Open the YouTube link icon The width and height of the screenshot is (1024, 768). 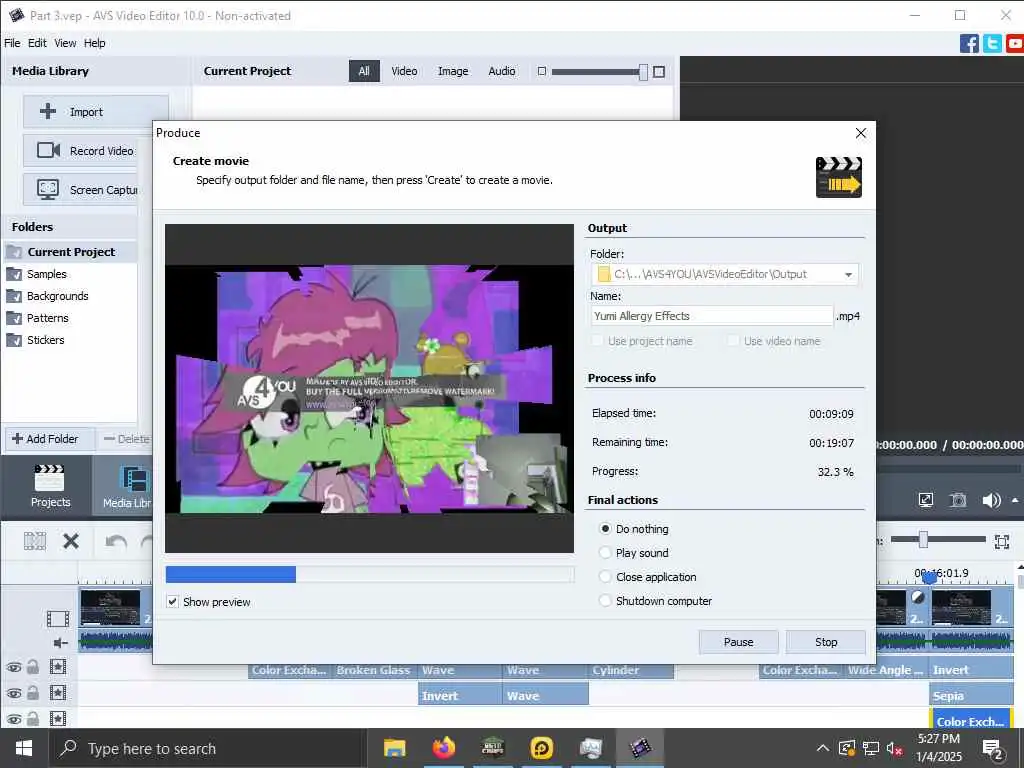coord(1015,44)
